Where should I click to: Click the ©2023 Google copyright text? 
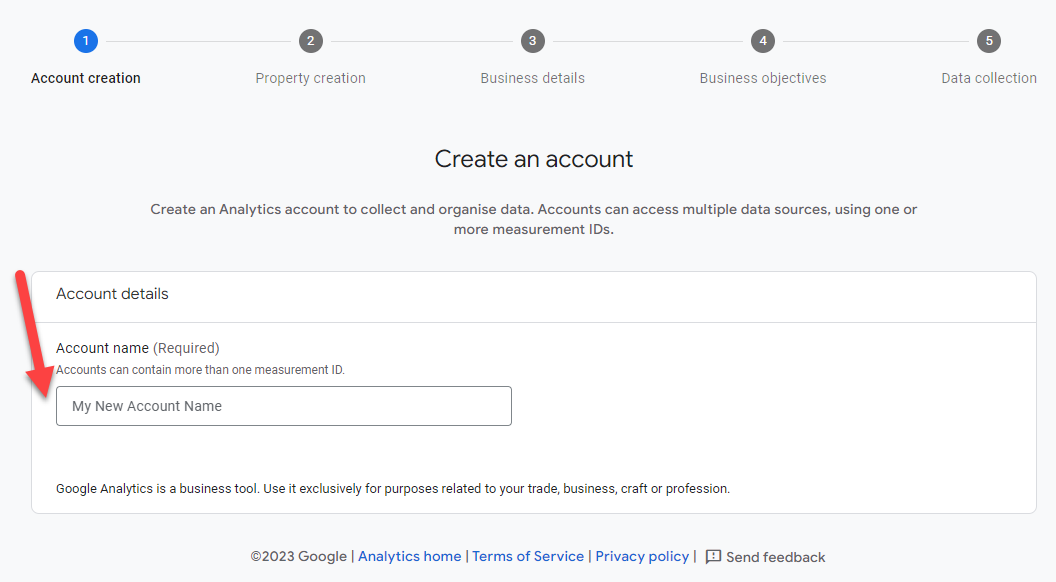pyautogui.click(x=298, y=556)
